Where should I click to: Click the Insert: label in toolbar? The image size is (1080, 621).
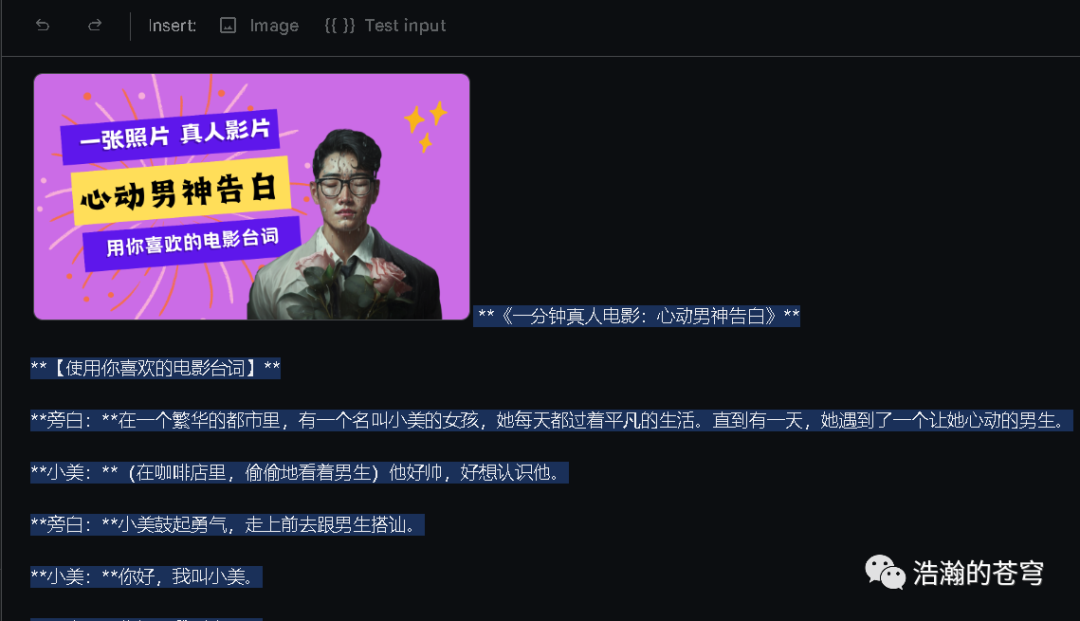click(x=172, y=25)
